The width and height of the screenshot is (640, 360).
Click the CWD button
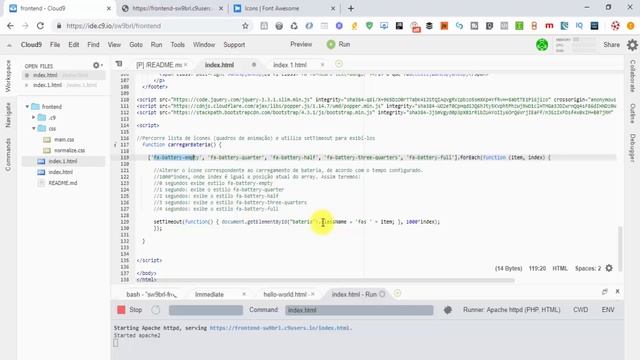(x=580, y=310)
